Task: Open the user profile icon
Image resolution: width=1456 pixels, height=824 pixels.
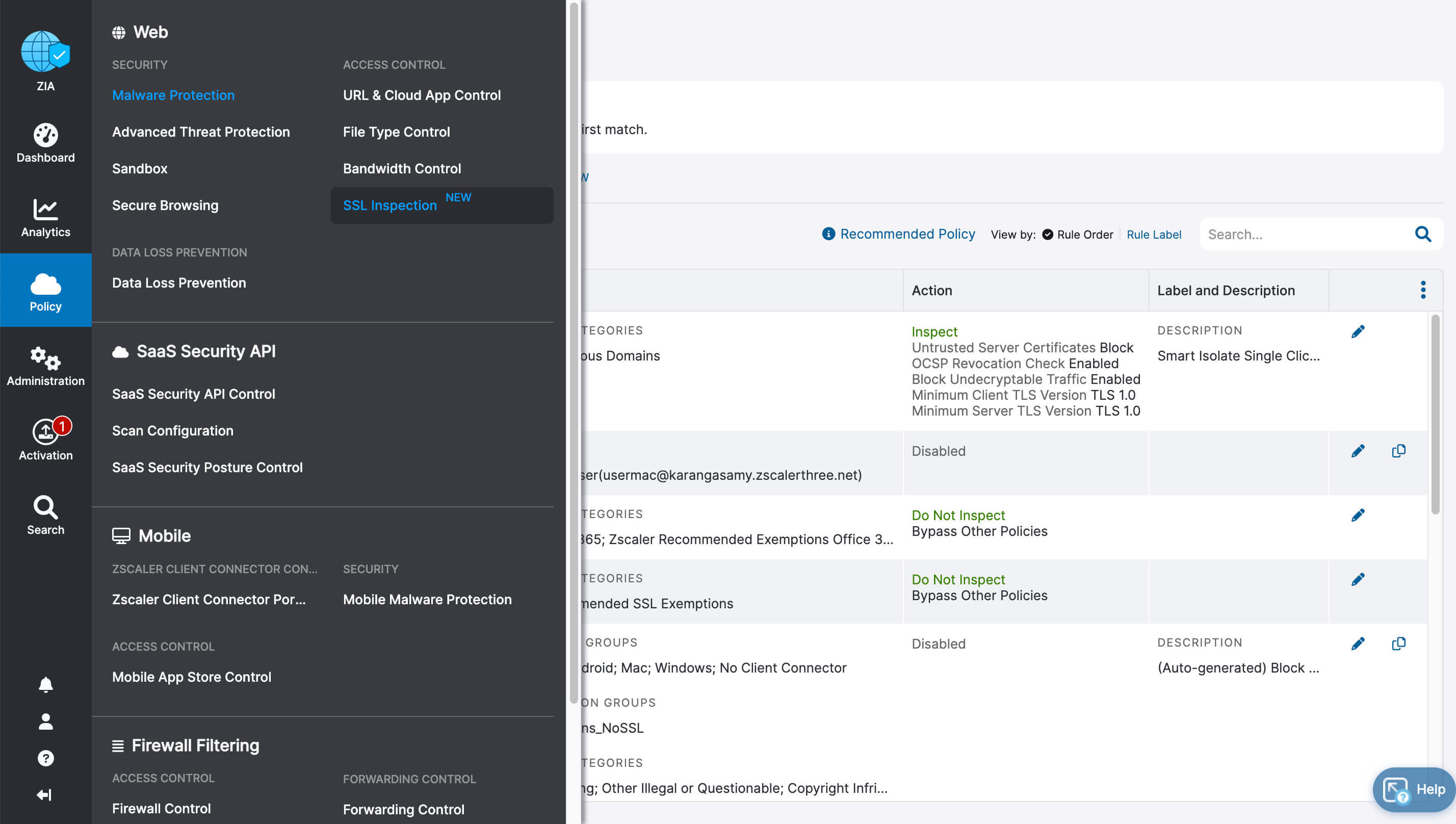Action: (46, 722)
